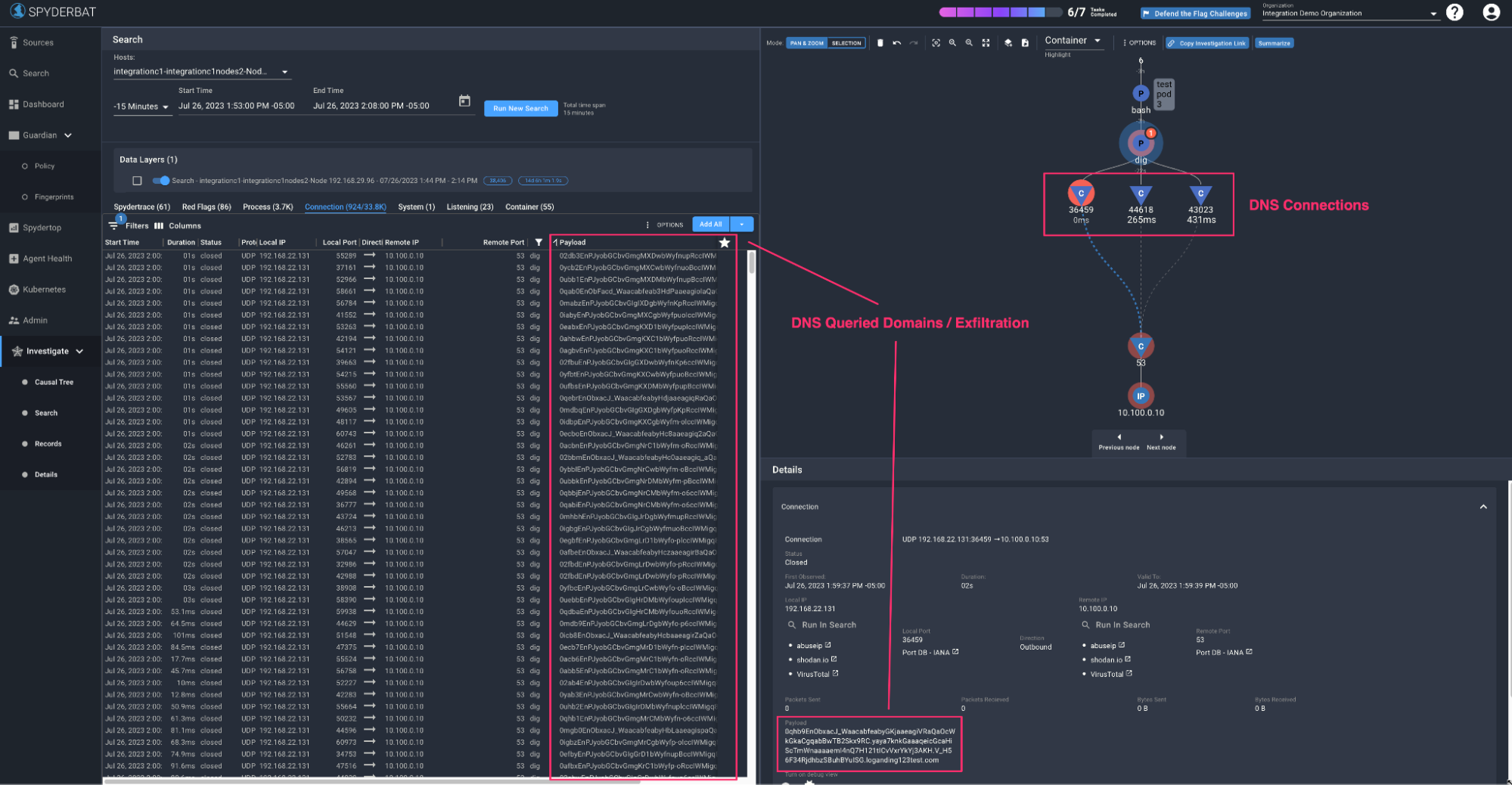
Task: Switch to the Red Flags tab
Action: [x=206, y=207]
